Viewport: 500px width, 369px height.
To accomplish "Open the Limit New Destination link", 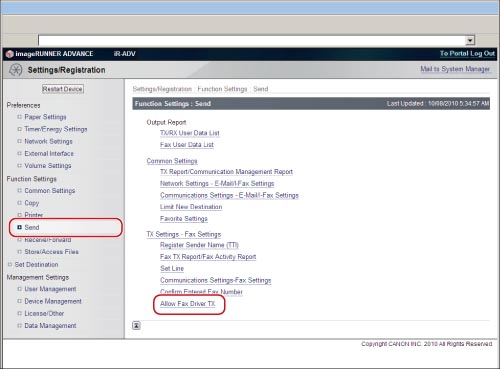I will point(191,207).
